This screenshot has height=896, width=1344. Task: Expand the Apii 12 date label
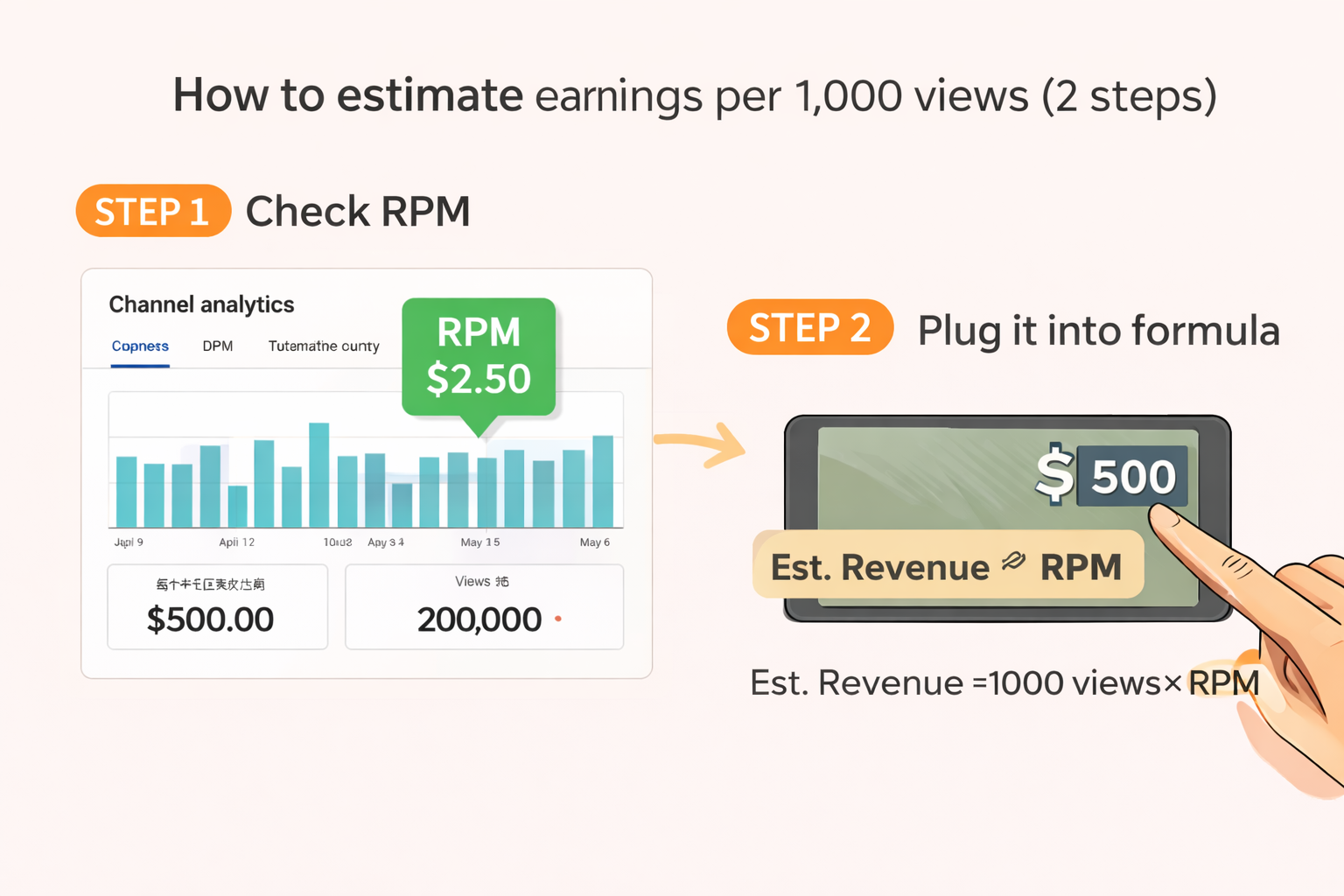pos(235,542)
